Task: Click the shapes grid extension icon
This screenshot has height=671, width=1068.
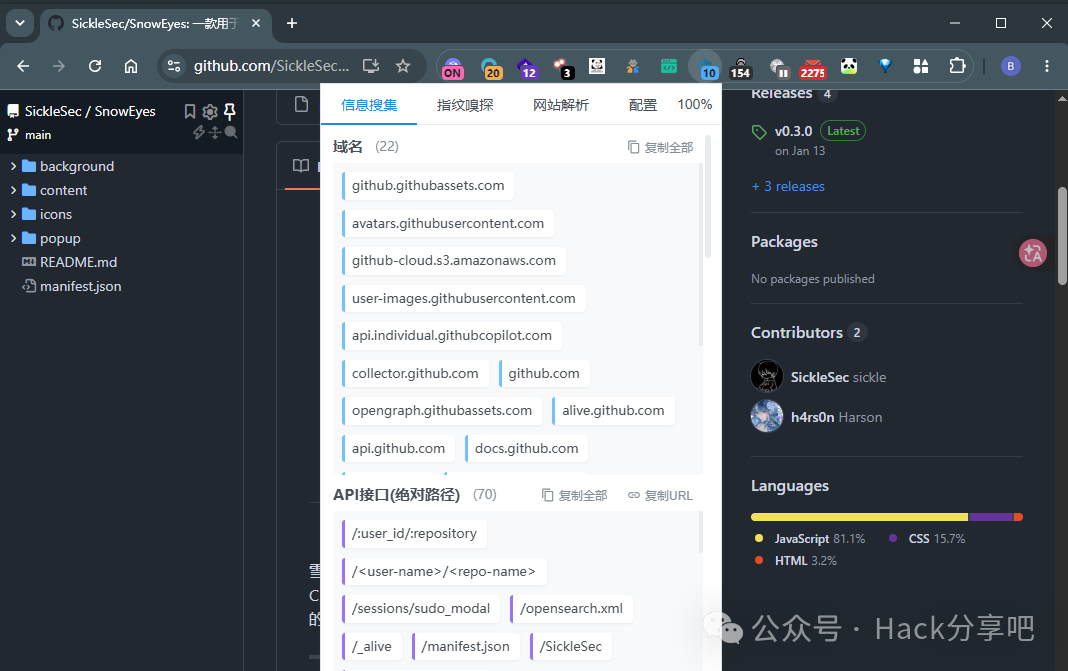Action: tap(921, 65)
